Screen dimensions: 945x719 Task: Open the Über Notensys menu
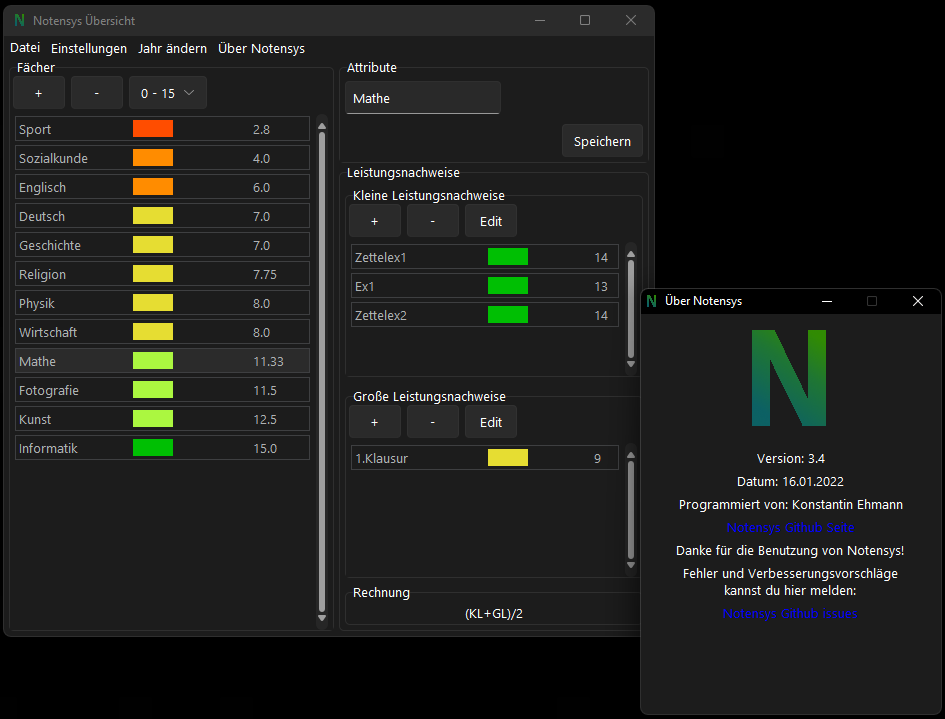261,48
